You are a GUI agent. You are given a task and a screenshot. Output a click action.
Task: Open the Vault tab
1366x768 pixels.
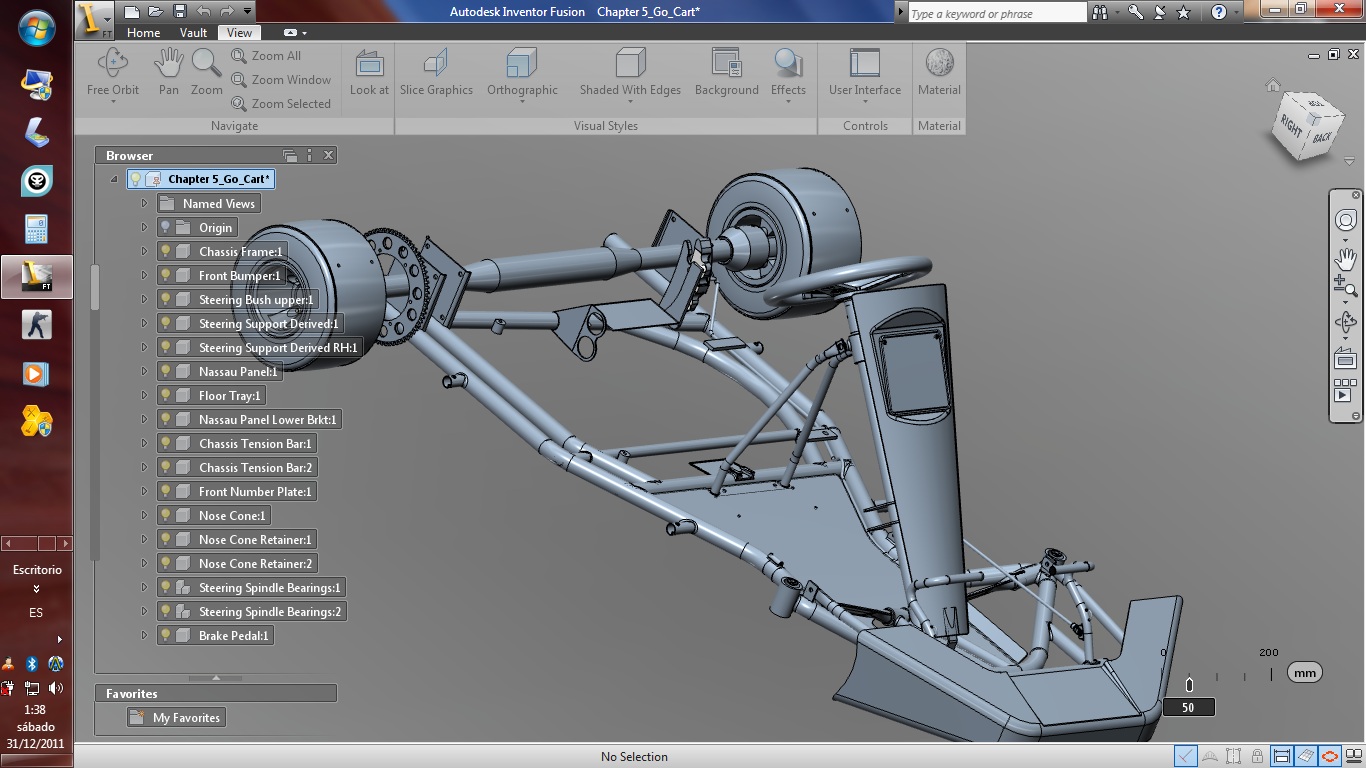[192, 32]
